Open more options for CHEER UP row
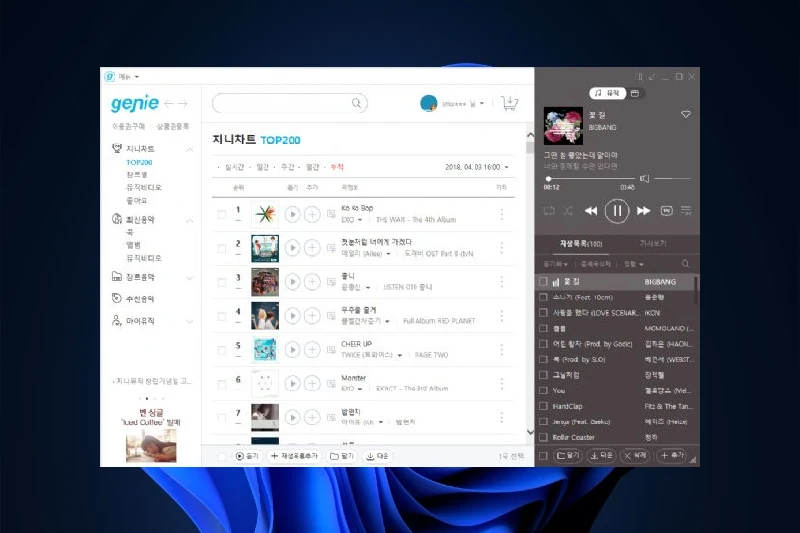Image resolution: width=800 pixels, height=533 pixels. tap(502, 349)
